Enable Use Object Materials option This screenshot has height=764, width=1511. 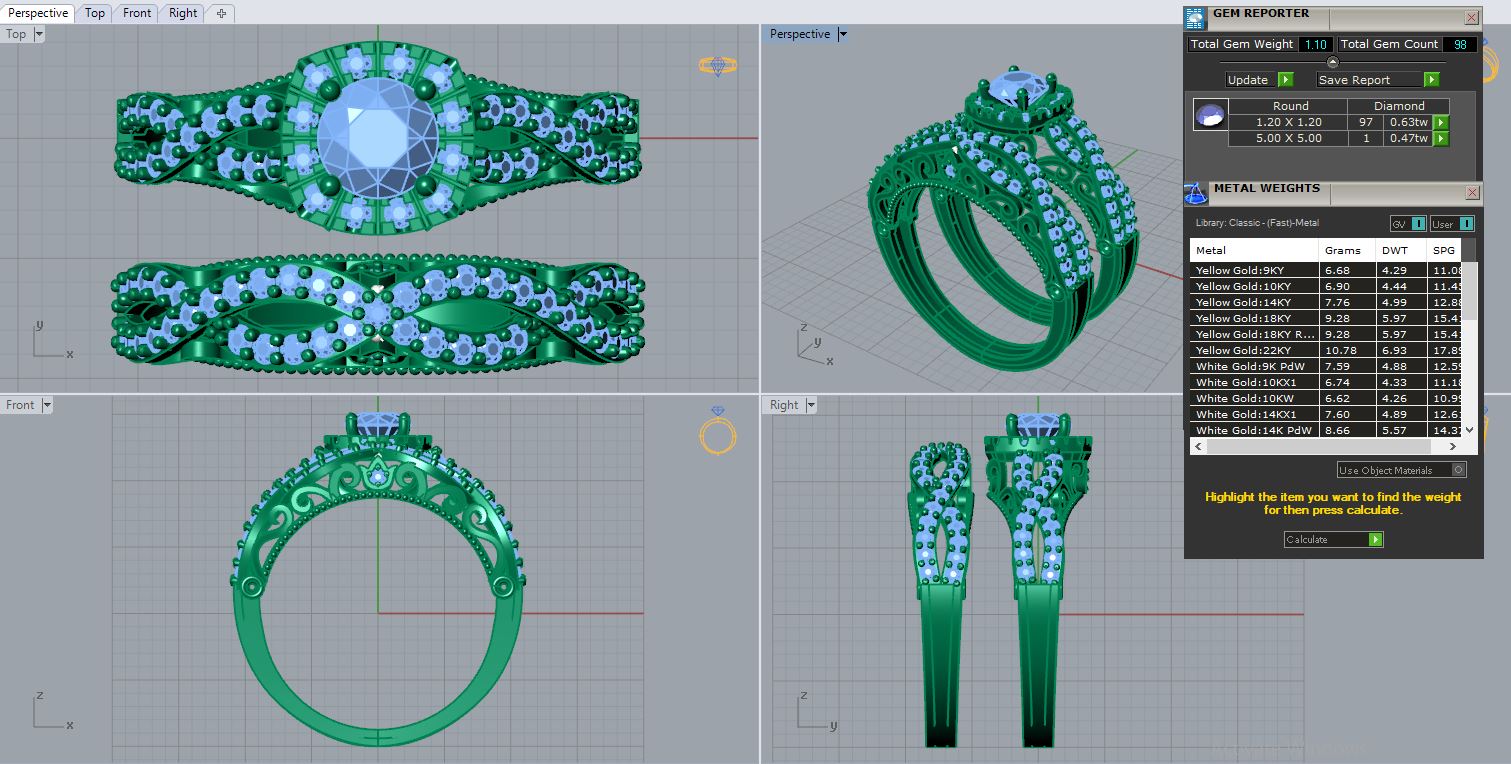pos(1459,470)
